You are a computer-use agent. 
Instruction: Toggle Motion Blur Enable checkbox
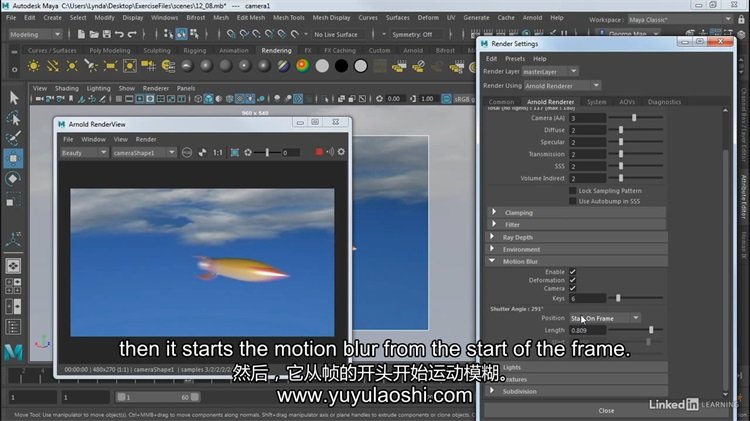573,272
